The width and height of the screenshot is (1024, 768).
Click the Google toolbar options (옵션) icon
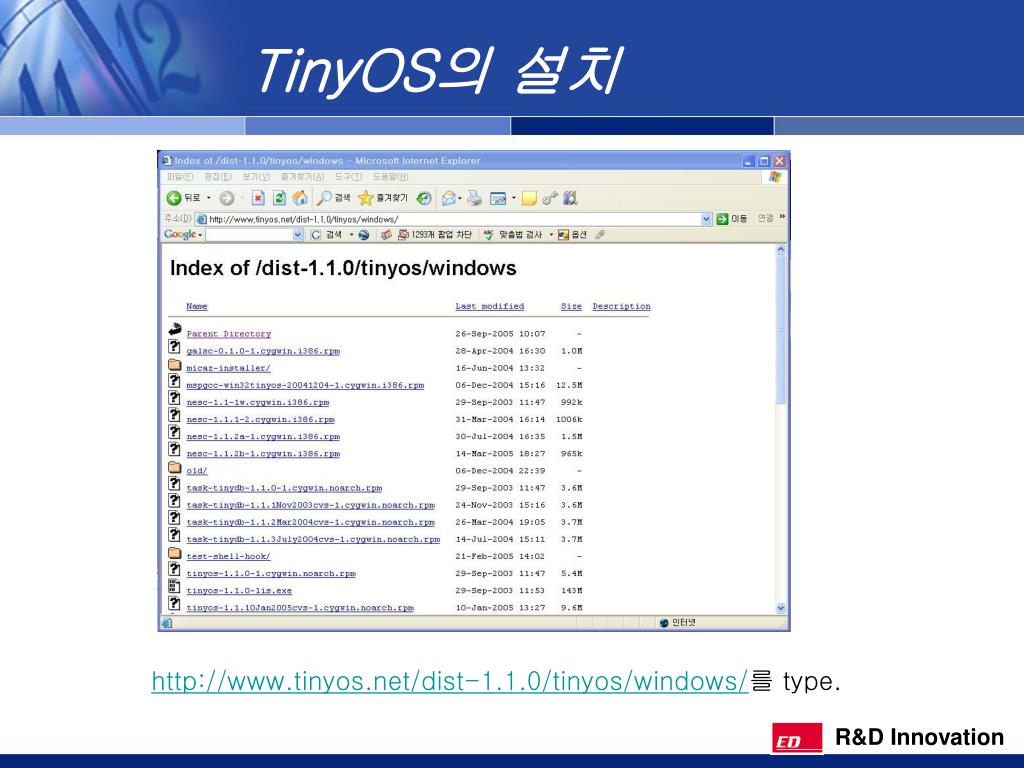pyautogui.click(x=563, y=235)
